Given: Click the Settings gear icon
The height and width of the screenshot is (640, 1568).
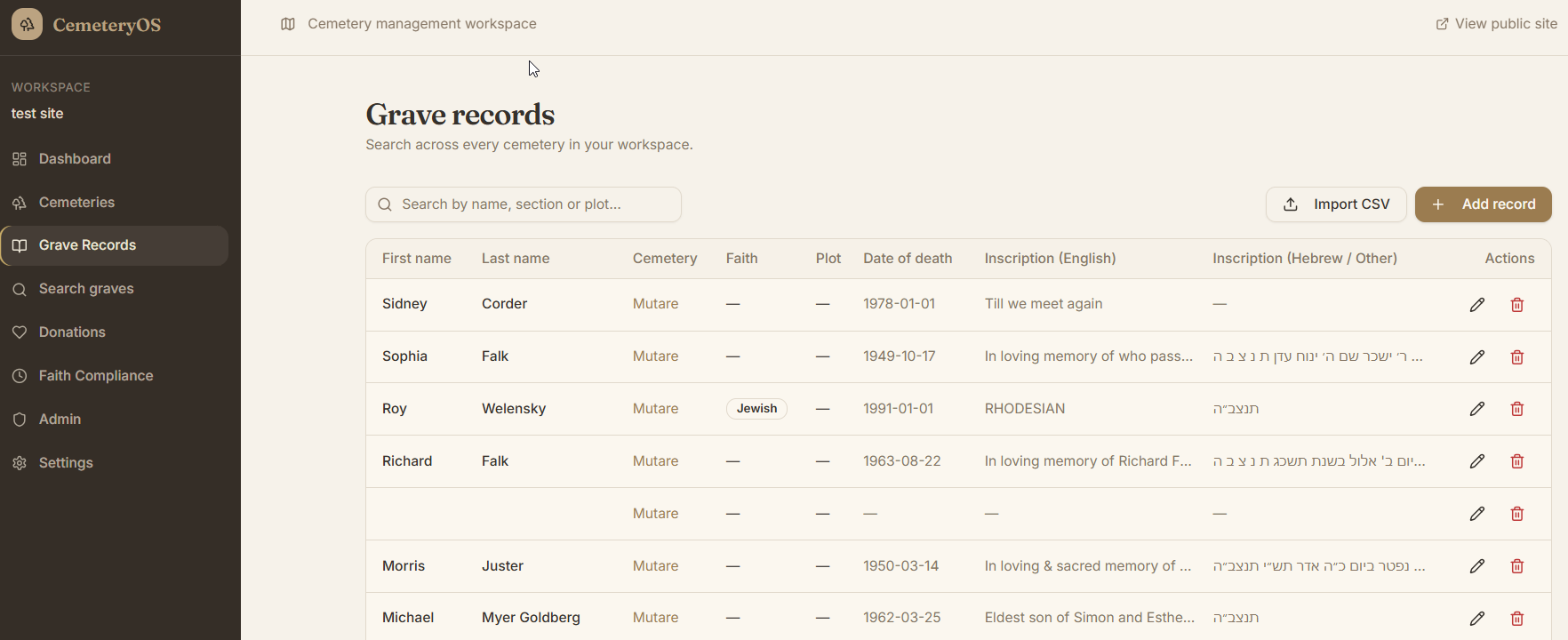Looking at the screenshot, I should click(20, 463).
